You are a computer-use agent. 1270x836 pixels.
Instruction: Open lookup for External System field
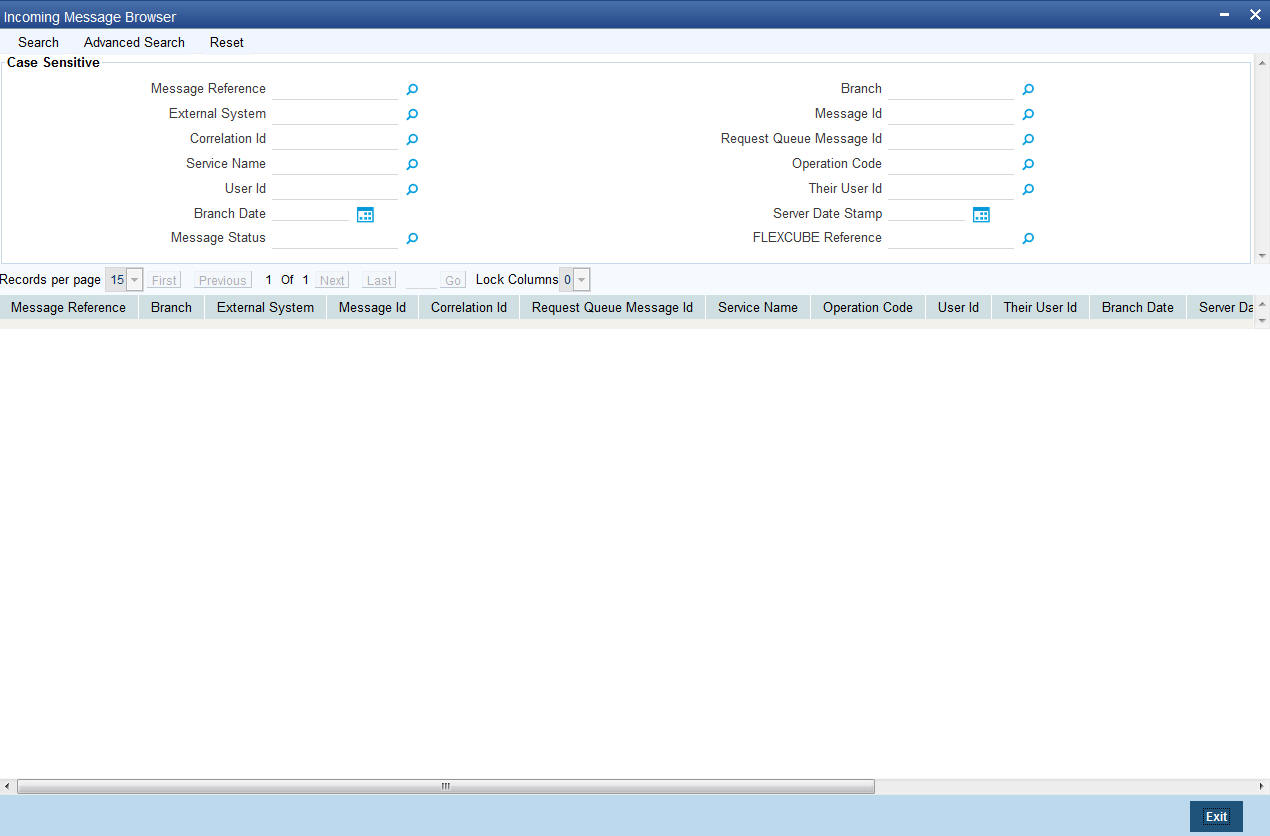coord(412,115)
